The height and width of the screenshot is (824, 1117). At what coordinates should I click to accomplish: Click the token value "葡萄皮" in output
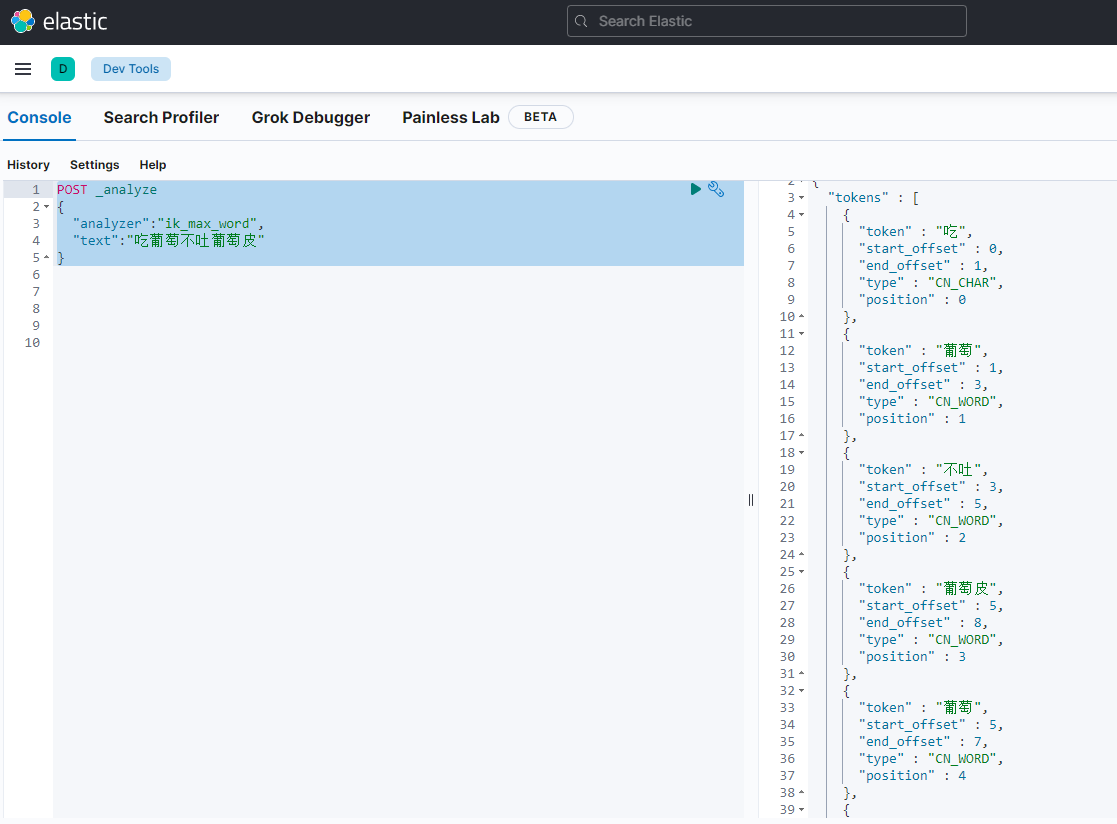coord(966,588)
